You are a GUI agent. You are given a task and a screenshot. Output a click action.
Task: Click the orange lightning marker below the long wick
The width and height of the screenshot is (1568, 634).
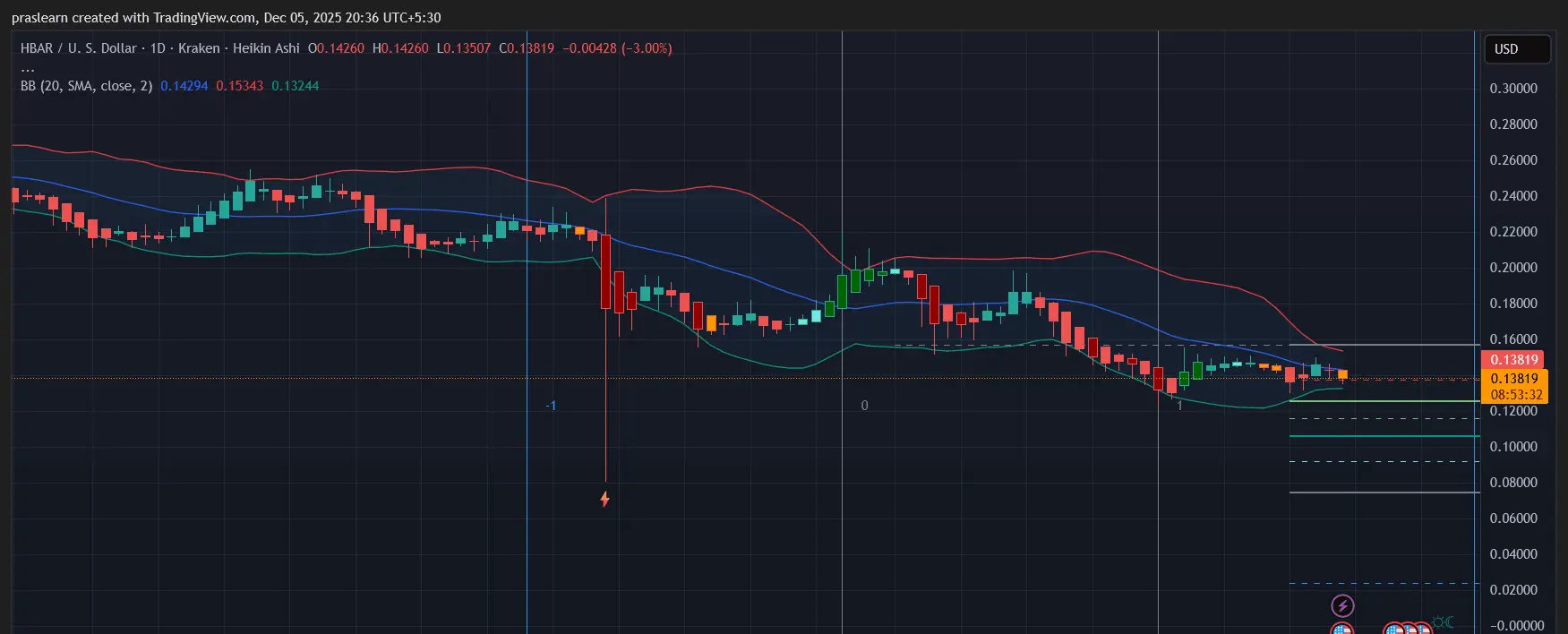coord(605,499)
